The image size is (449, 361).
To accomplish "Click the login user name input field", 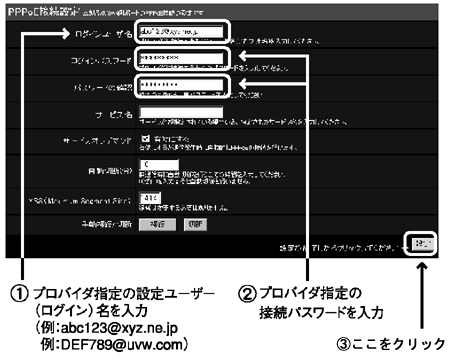I will [x=181, y=31].
